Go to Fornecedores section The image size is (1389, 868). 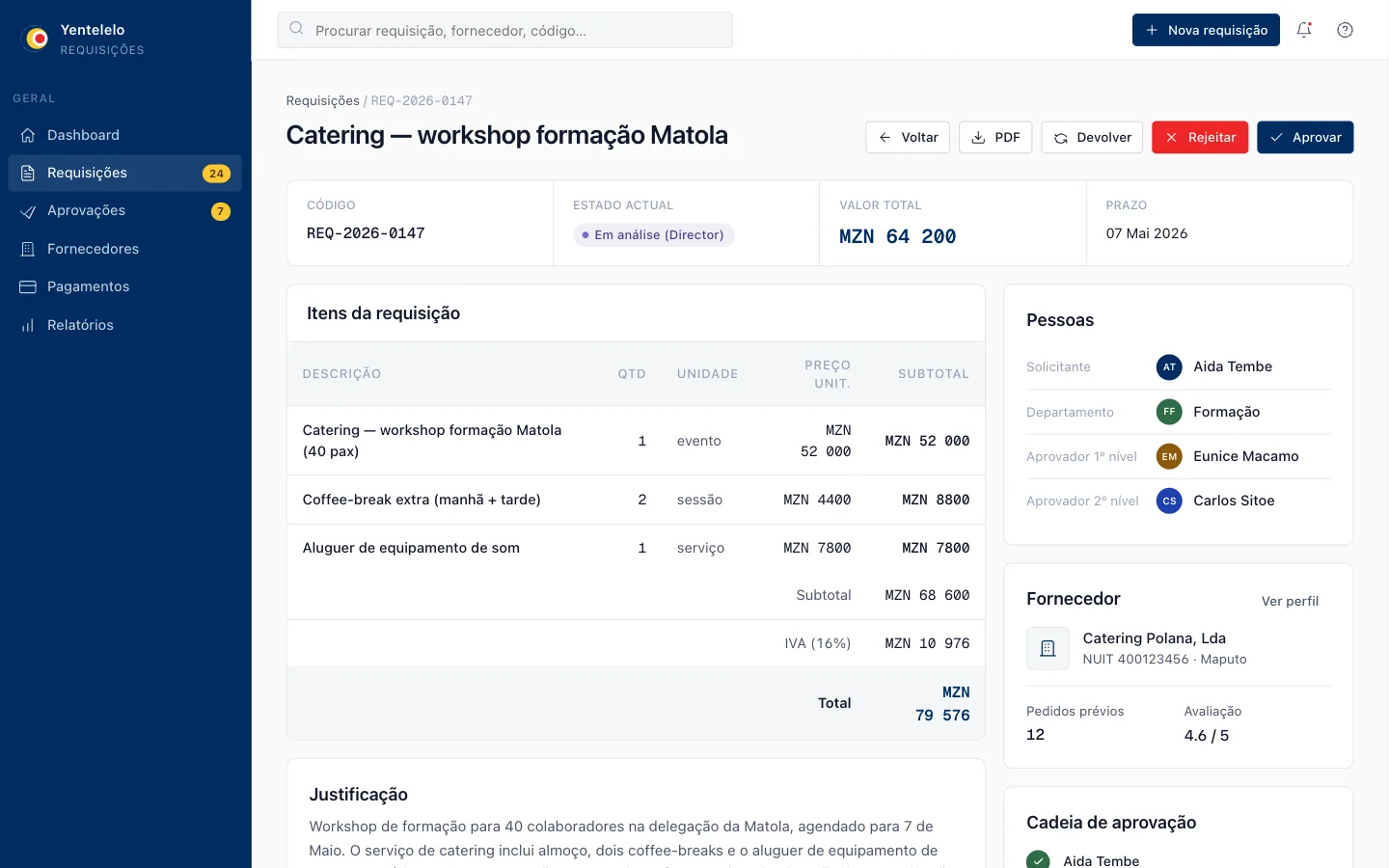[x=125, y=249]
